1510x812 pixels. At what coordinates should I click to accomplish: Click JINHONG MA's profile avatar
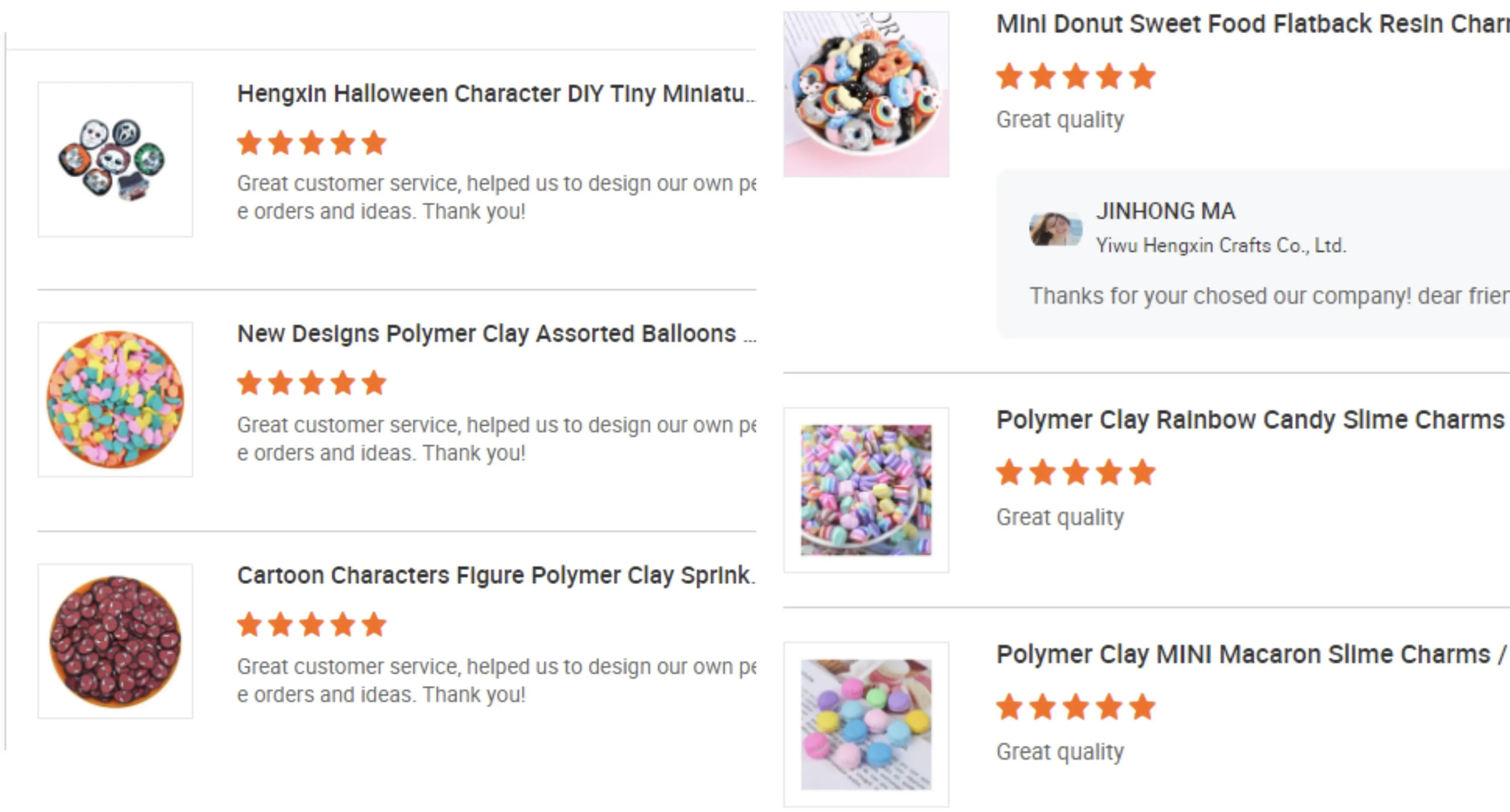(1055, 229)
